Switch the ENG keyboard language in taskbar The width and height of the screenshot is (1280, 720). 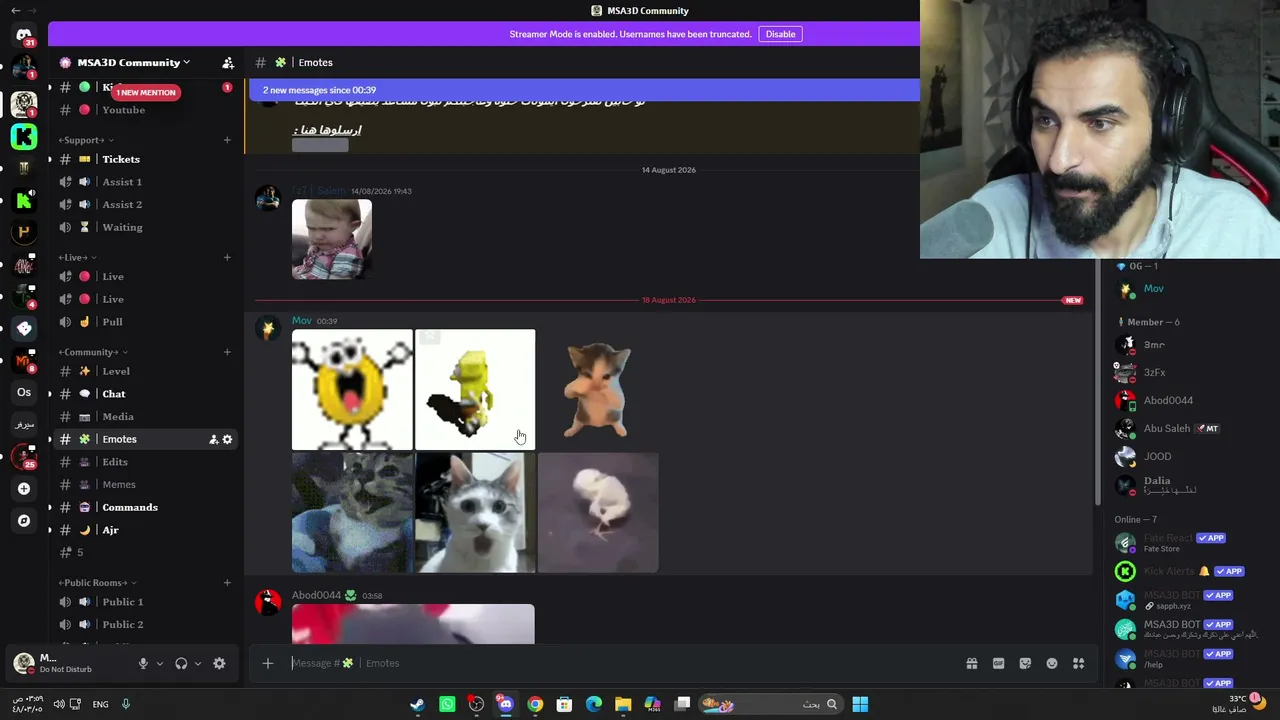tap(101, 704)
